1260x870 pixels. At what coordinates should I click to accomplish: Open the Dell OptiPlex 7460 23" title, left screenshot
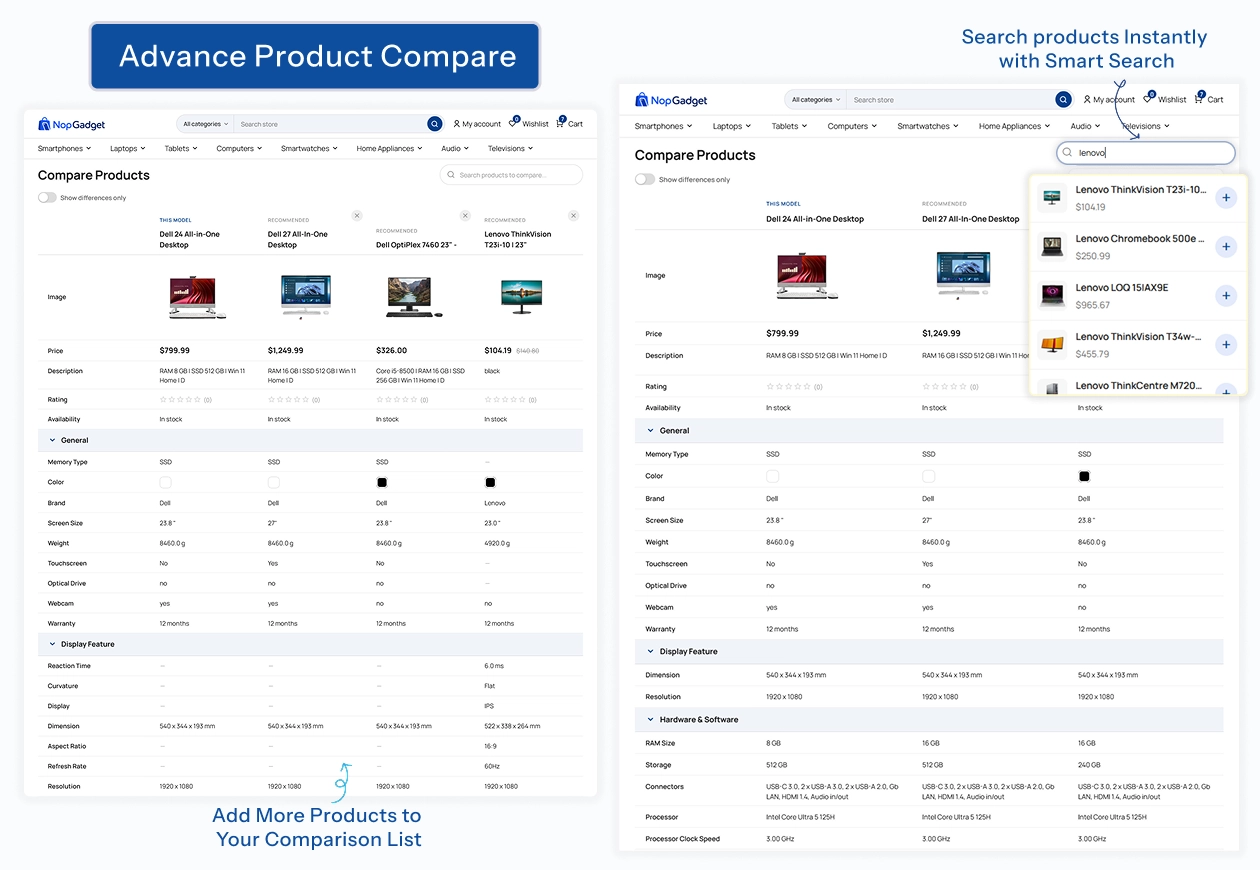pos(417,244)
